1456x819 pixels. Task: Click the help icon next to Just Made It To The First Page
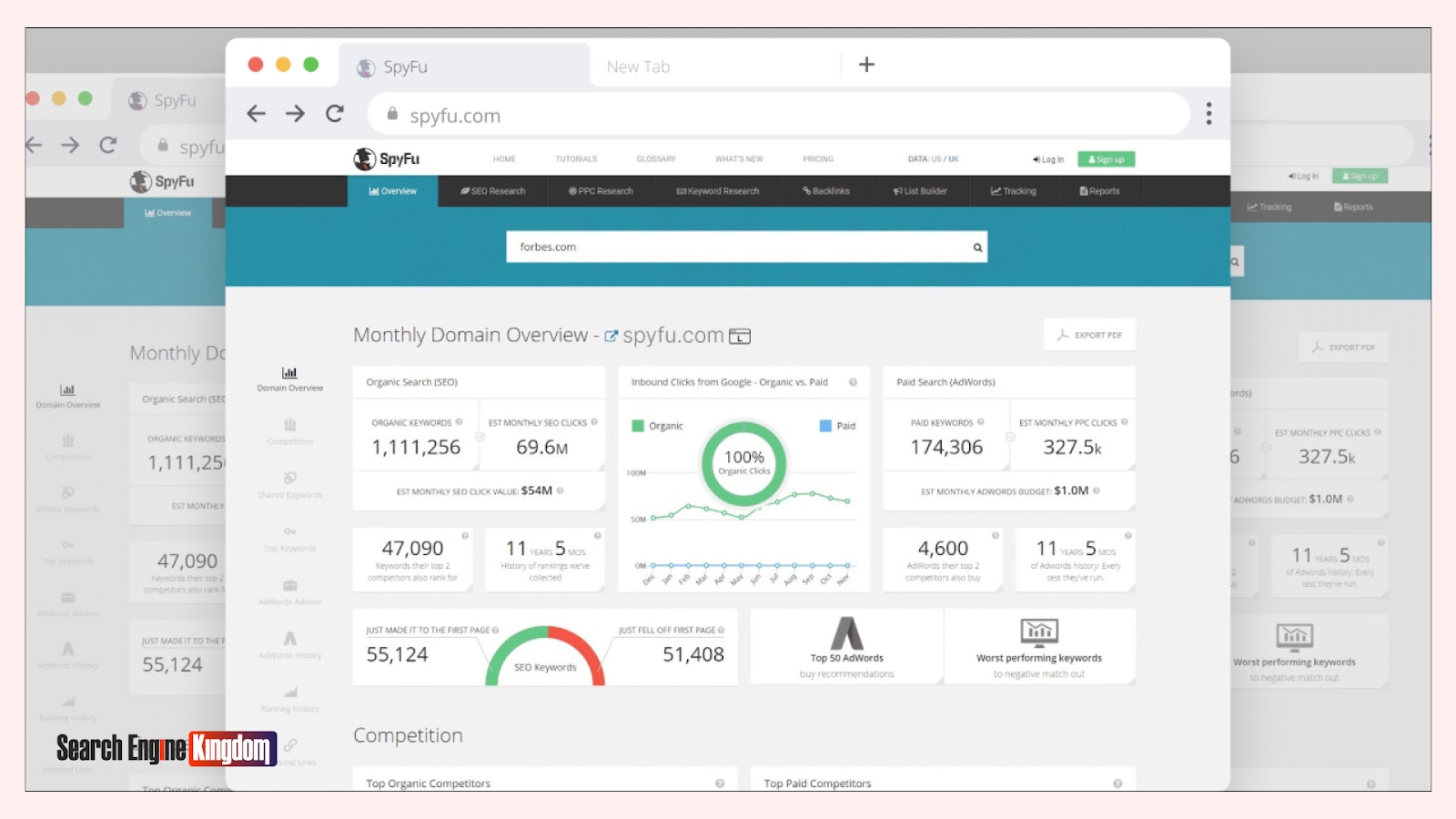click(495, 630)
